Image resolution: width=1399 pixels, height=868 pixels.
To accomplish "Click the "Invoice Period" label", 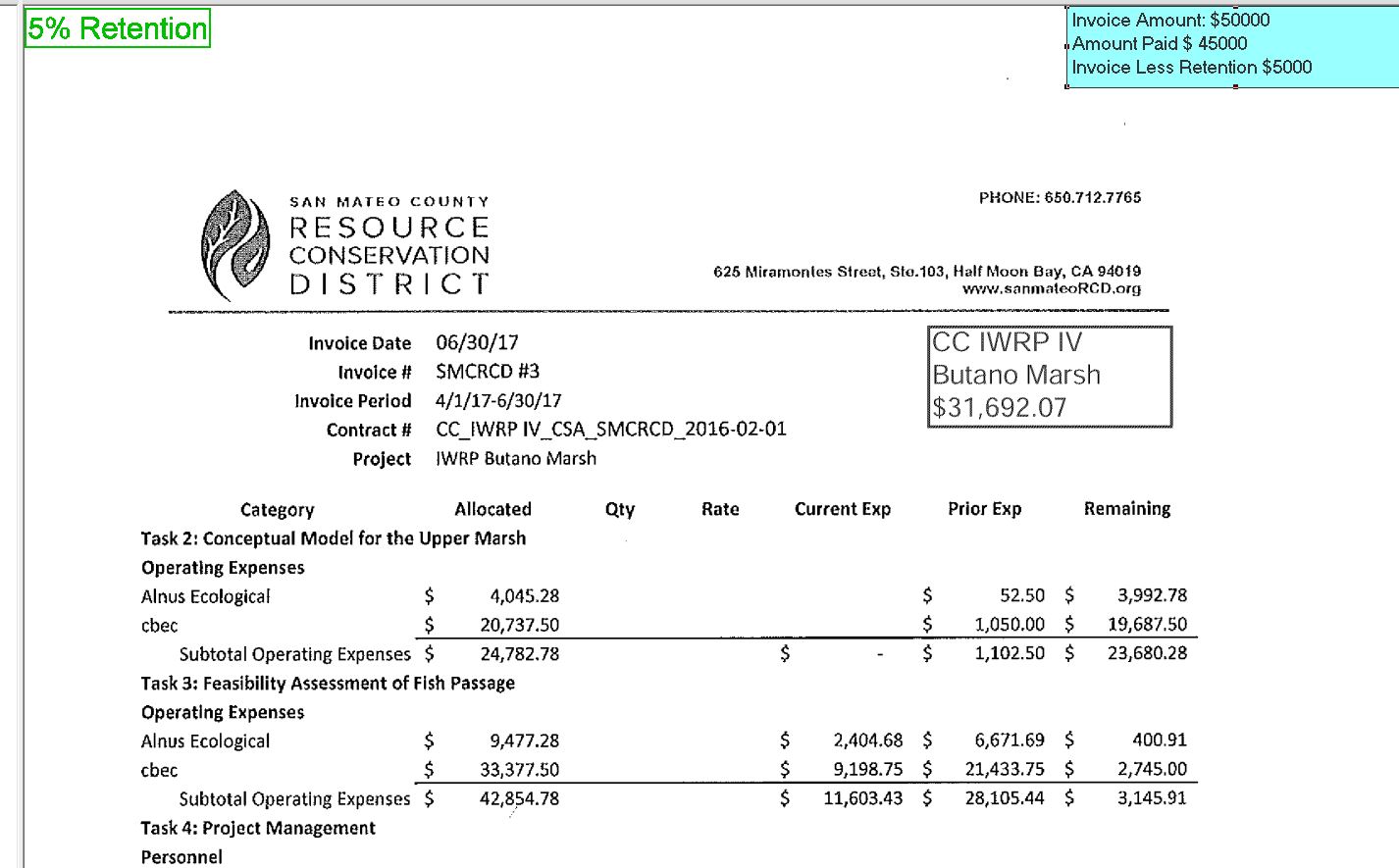I will point(353,401).
